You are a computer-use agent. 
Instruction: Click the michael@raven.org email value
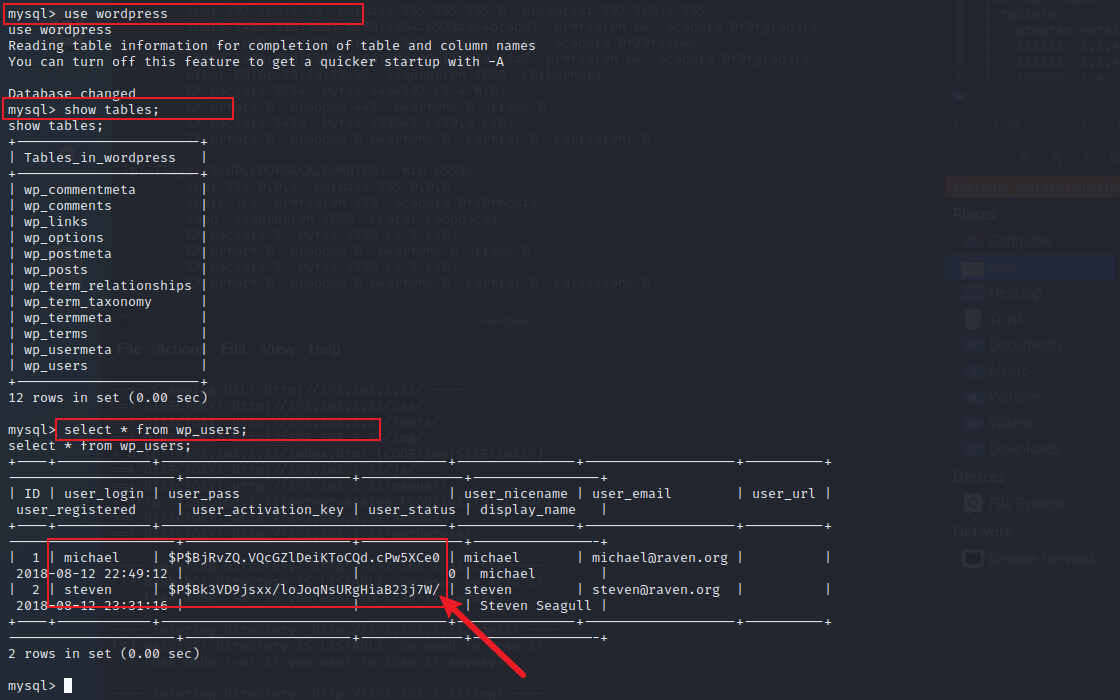coord(660,558)
